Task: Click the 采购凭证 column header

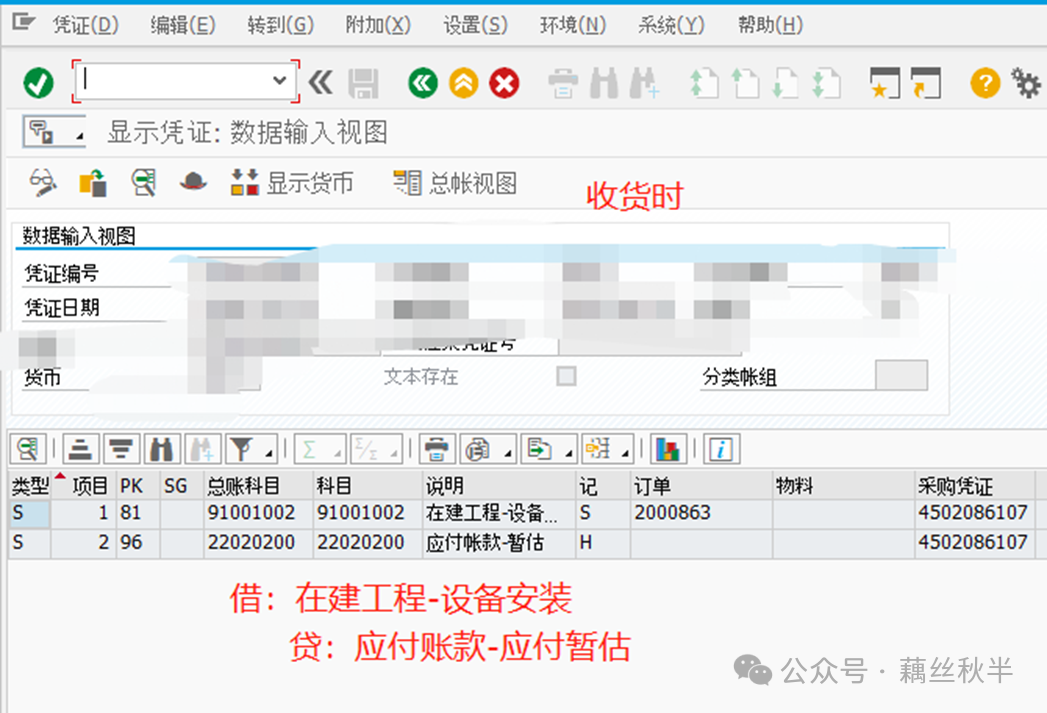Action: click(974, 485)
